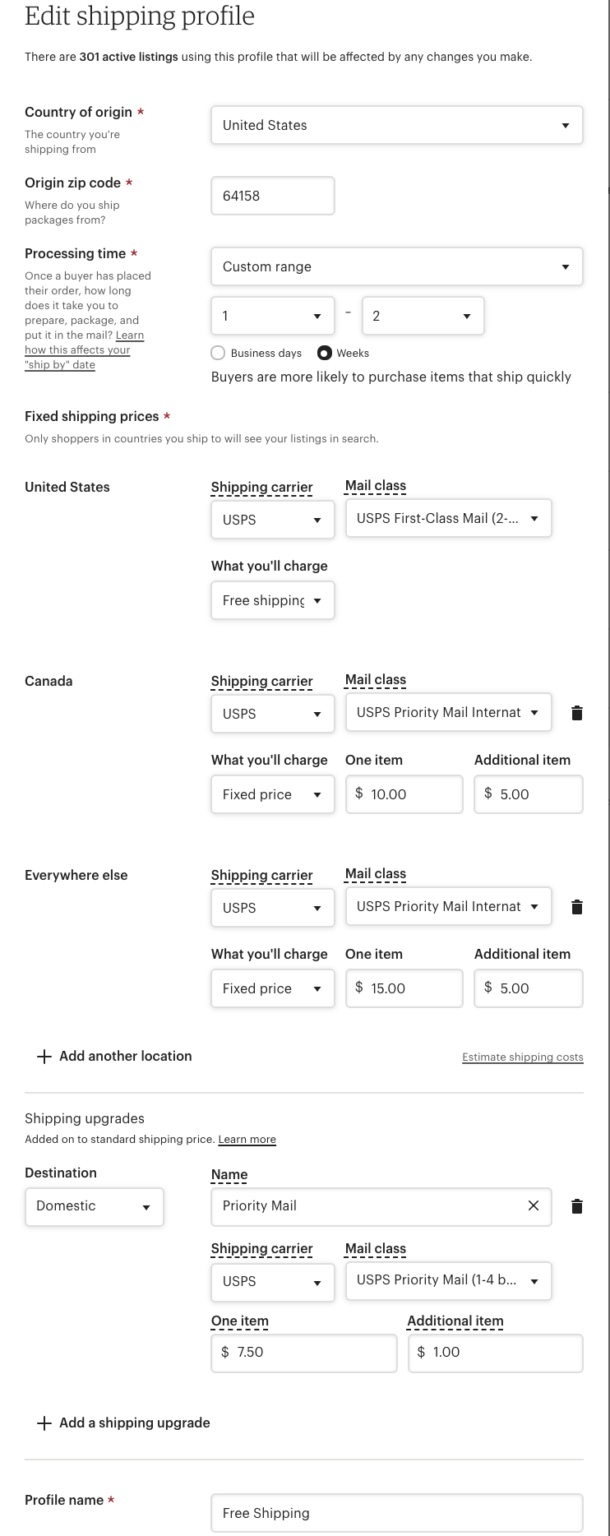Remove the Everywhere else shipping row
This screenshot has height=1536, width=610.
click(x=577, y=907)
